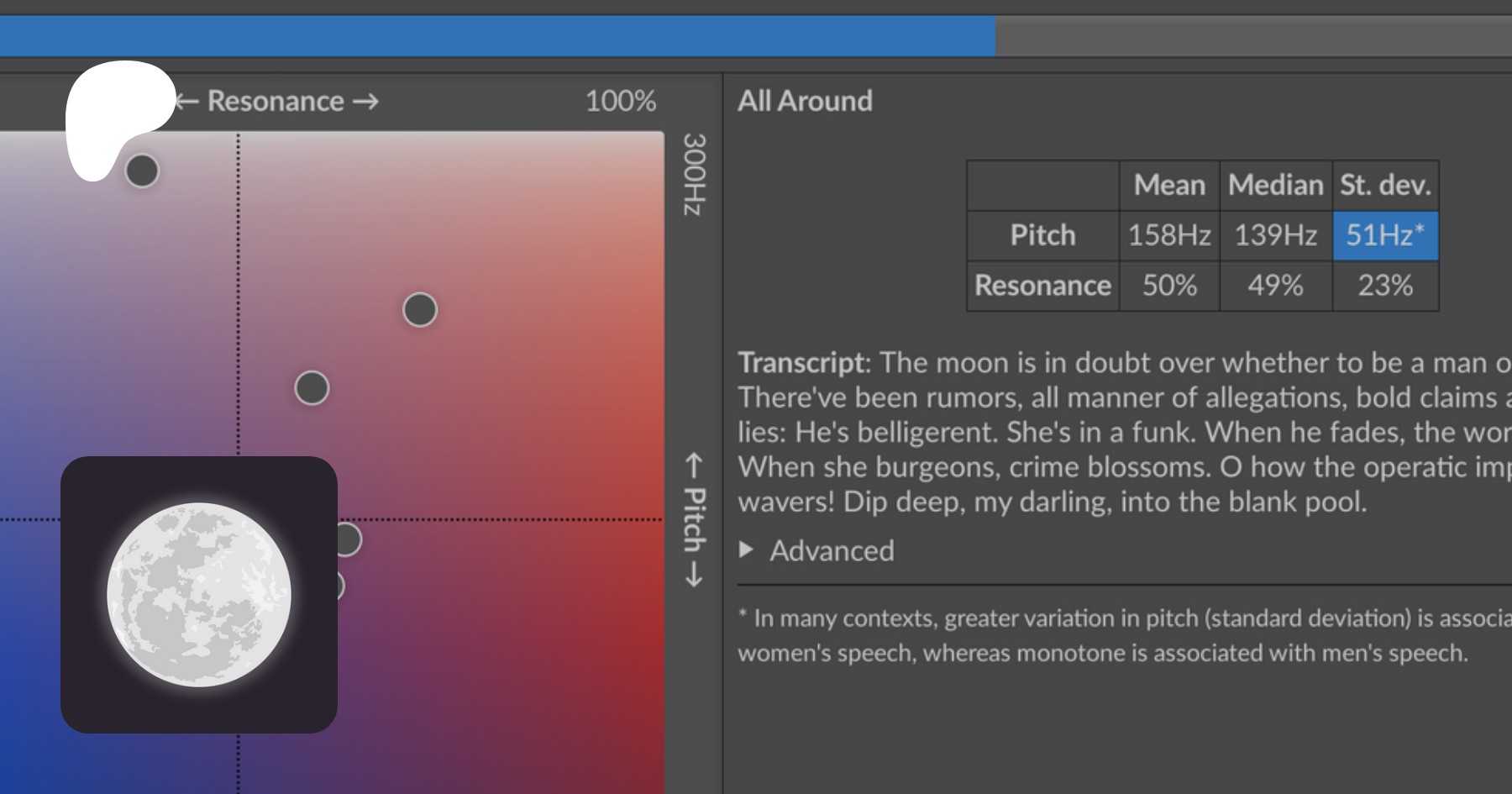Click the triangle beside Advanced

click(x=745, y=550)
